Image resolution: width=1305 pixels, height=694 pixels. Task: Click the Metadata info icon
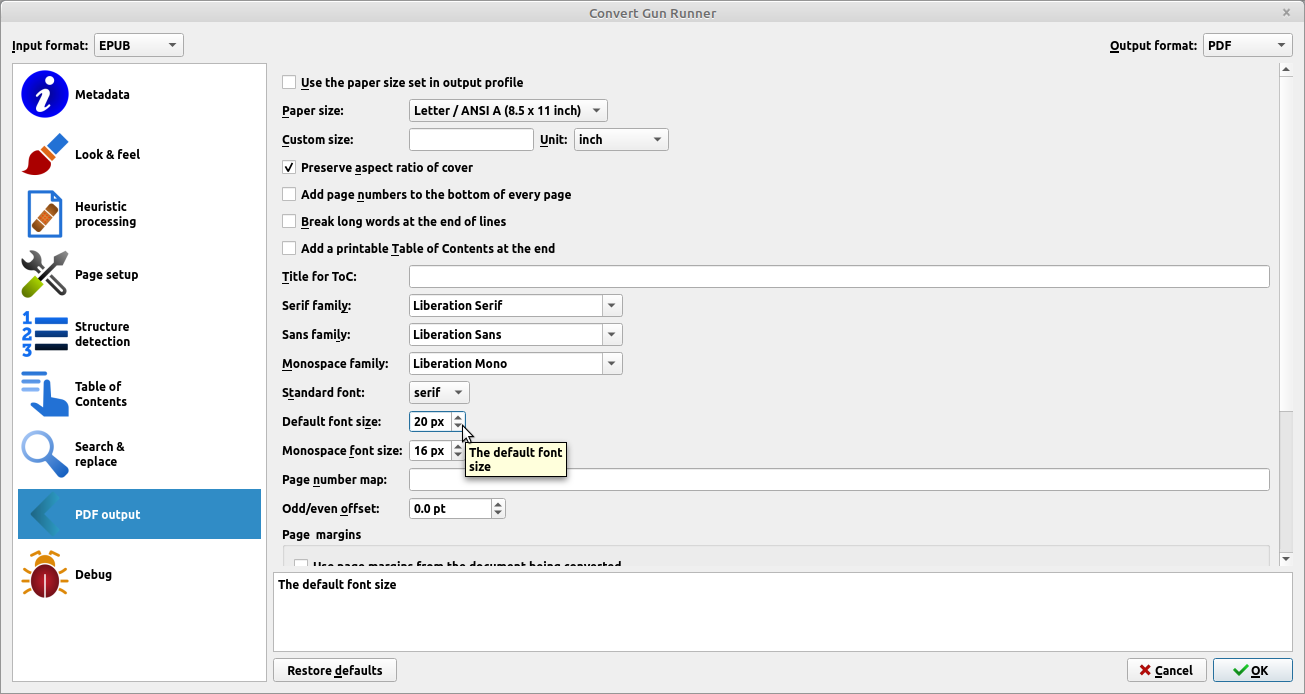pos(45,95)
